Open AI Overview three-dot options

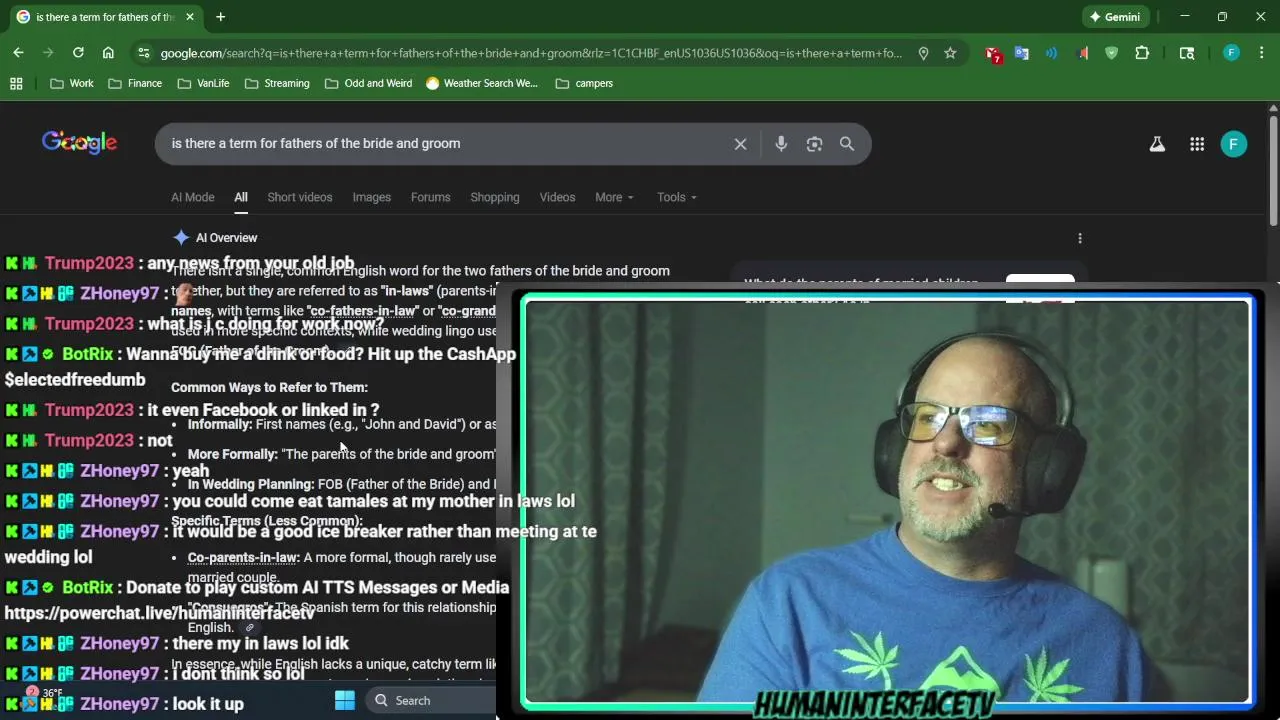(x=1080, y=238)
